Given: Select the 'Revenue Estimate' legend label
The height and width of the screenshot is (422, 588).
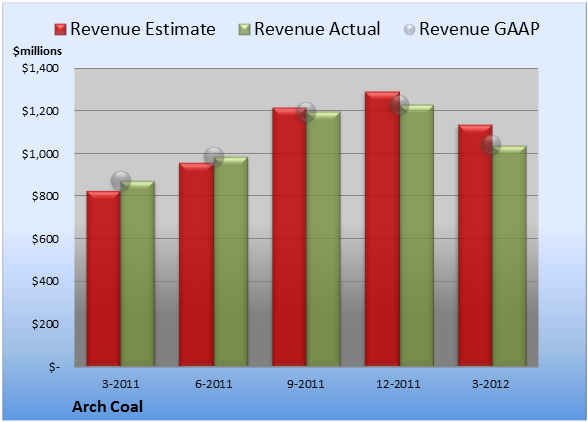Looking at the screenshot, I should point(143,29).
